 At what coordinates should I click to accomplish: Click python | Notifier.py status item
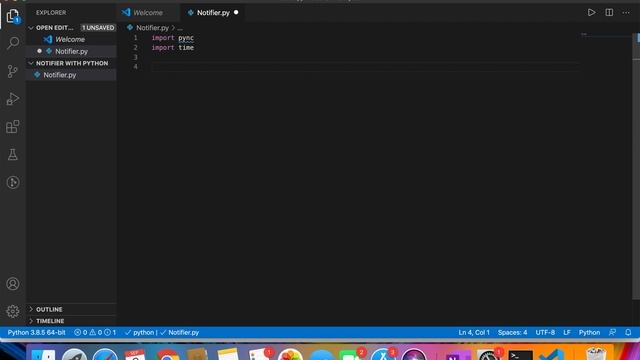tap(162, 332)
